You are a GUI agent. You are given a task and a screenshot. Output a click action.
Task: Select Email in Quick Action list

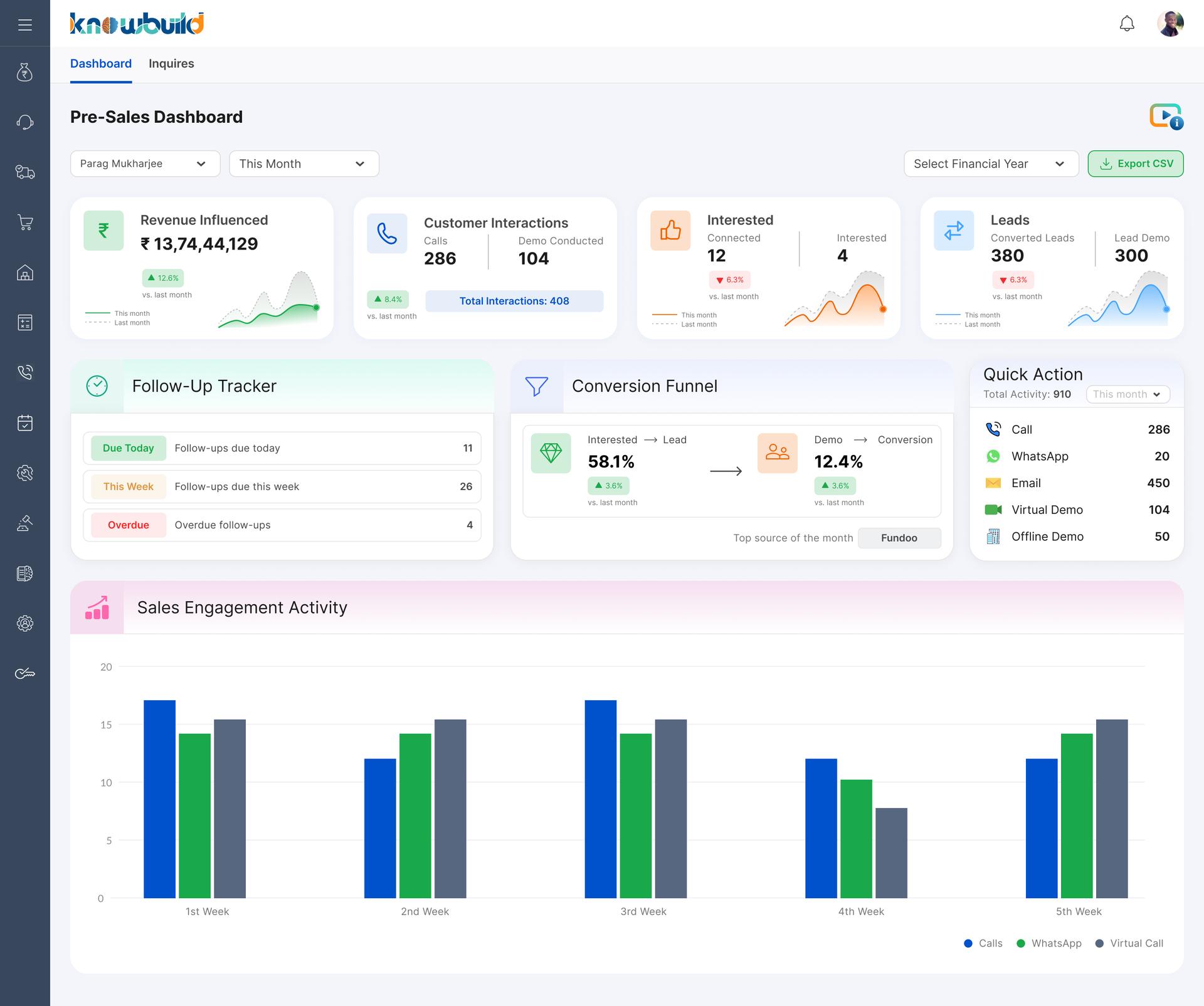click(x=1077, y=483)
